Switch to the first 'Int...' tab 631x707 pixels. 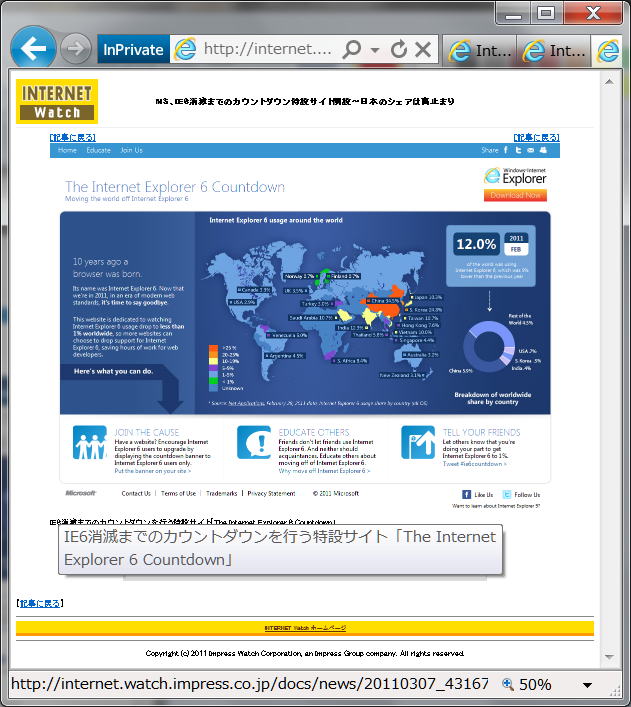pos(479,50)
